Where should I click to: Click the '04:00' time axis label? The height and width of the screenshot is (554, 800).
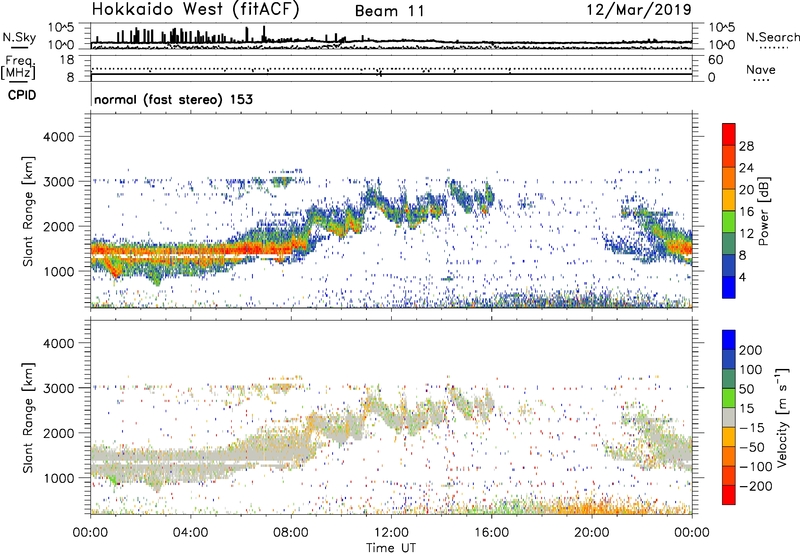(x=190, y=533)
